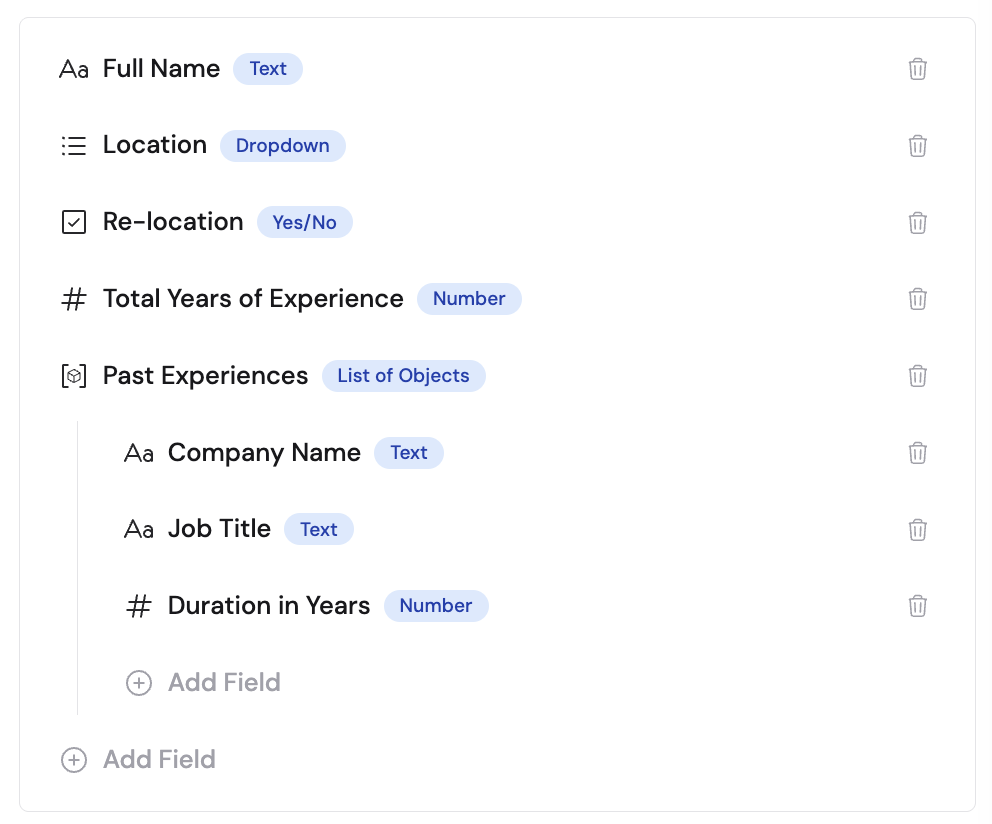Open the Text type badge on Full Name
992x824 pixels.
coord(267,69)
